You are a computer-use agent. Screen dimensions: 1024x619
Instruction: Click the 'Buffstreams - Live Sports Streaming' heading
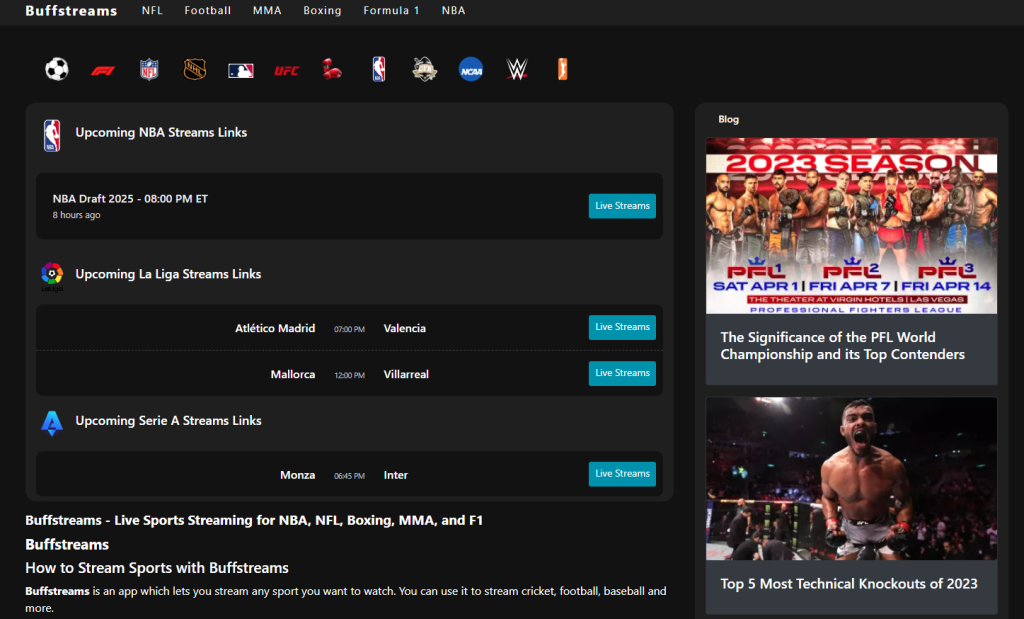point(254,520)
